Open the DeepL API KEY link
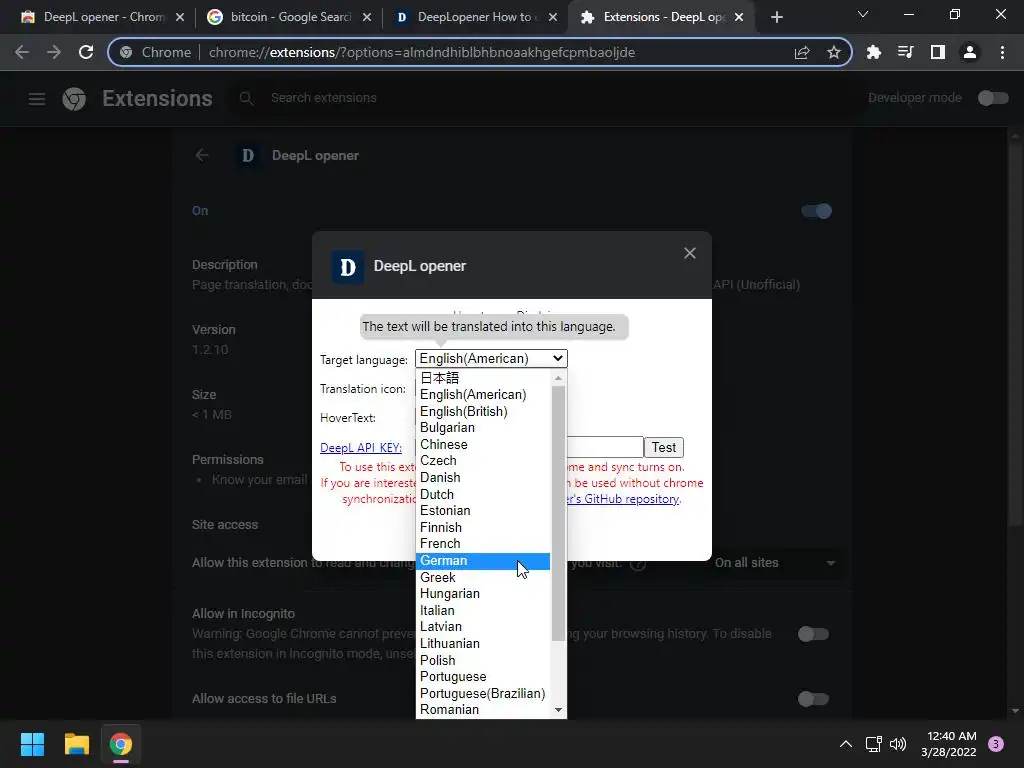 pos(360,448)
